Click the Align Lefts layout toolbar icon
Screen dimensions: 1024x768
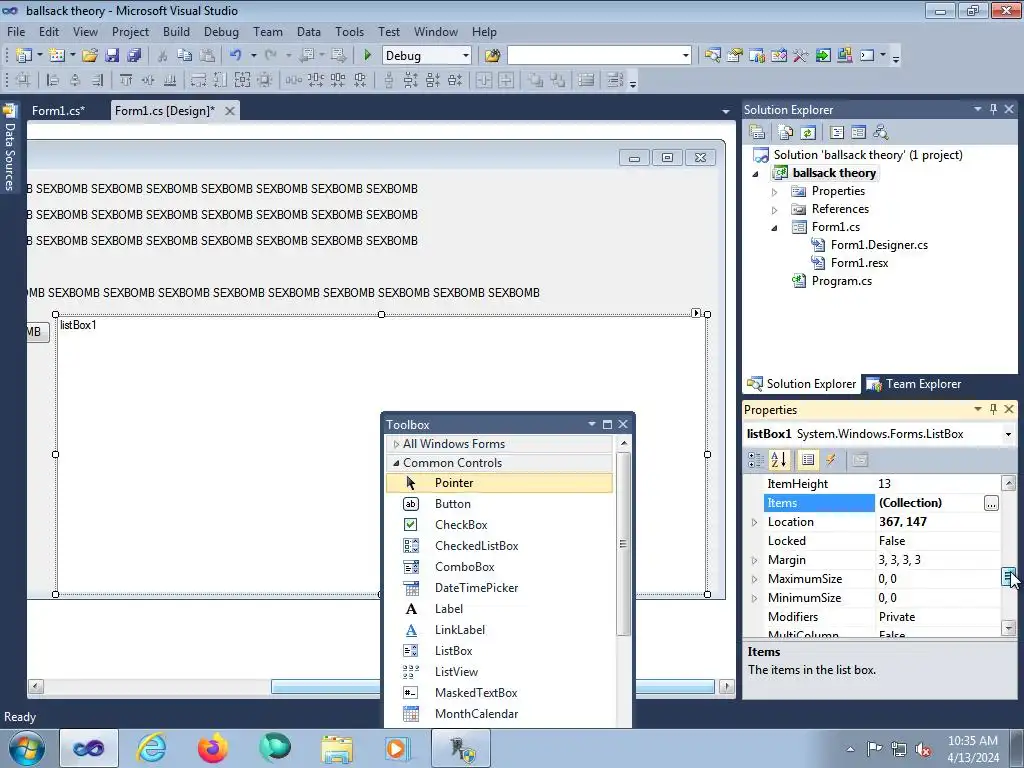[53, 80]
